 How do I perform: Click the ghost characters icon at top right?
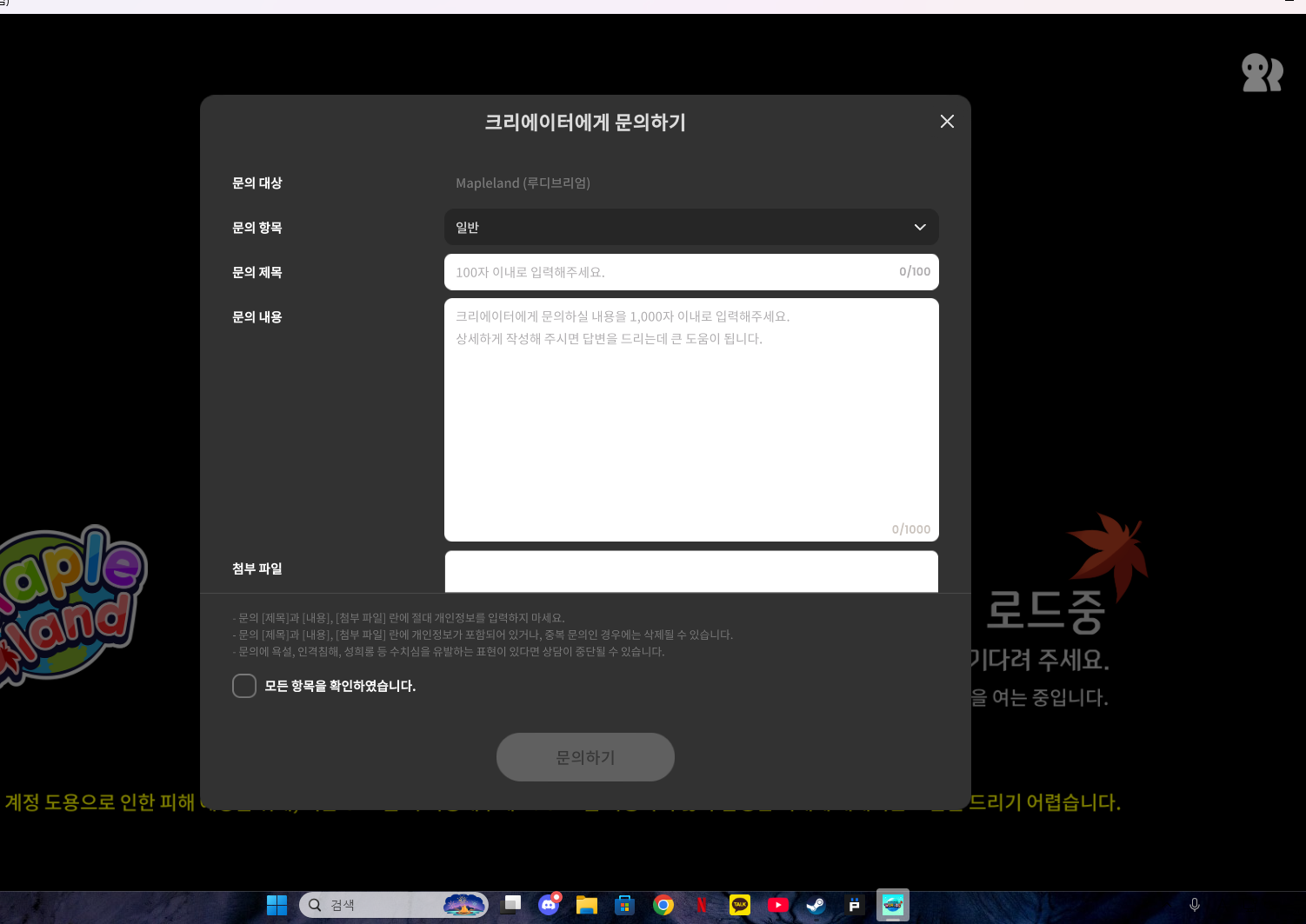coord(1262,73)
